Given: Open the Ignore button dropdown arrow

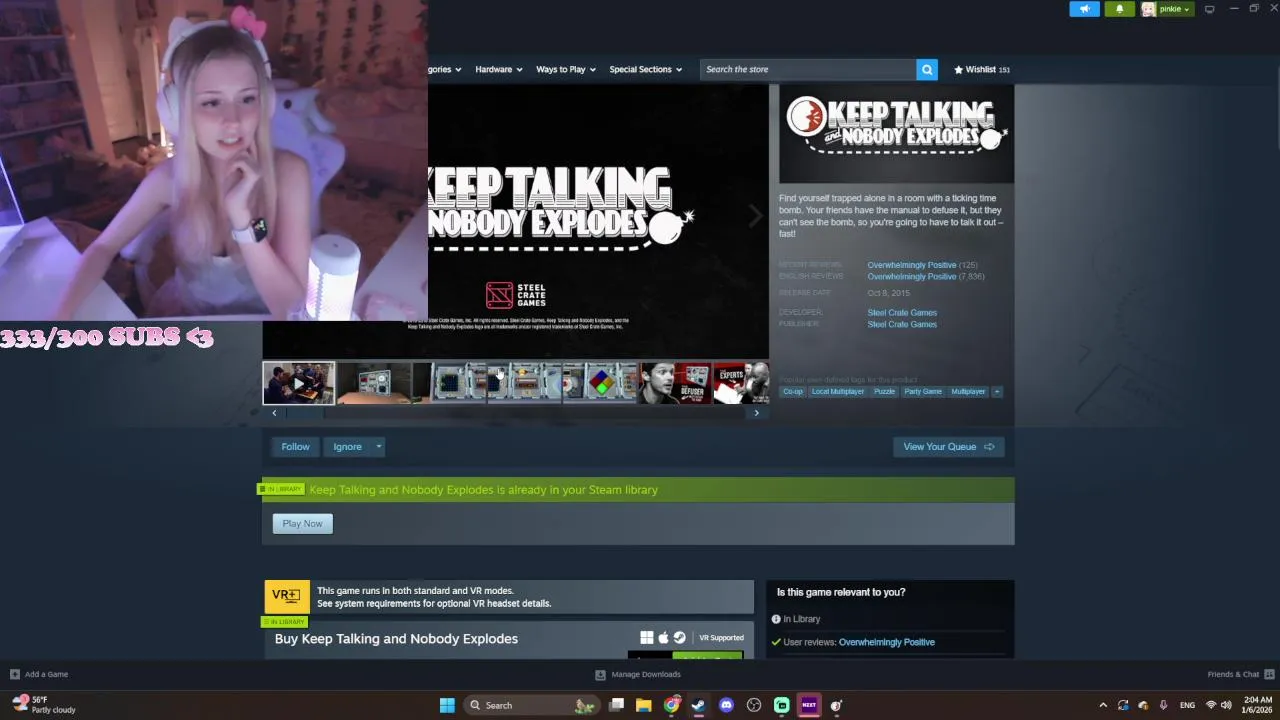Looking at the screenshot, I should 379,447.
